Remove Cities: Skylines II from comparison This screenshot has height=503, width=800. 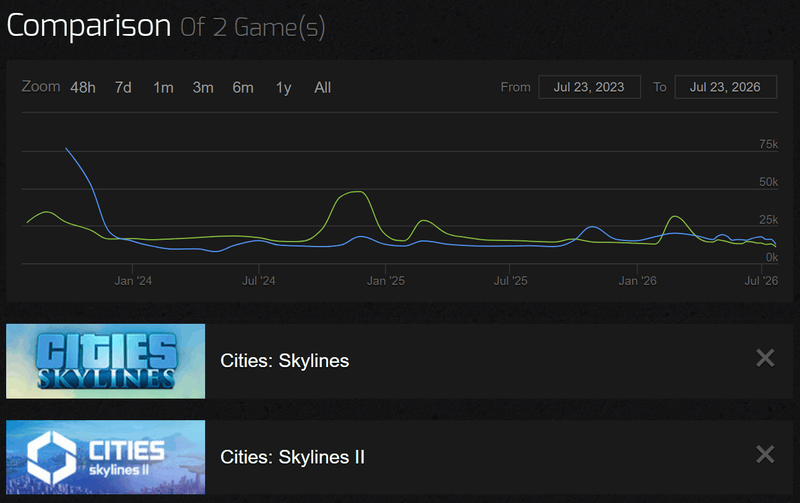[x=765, y=454]
